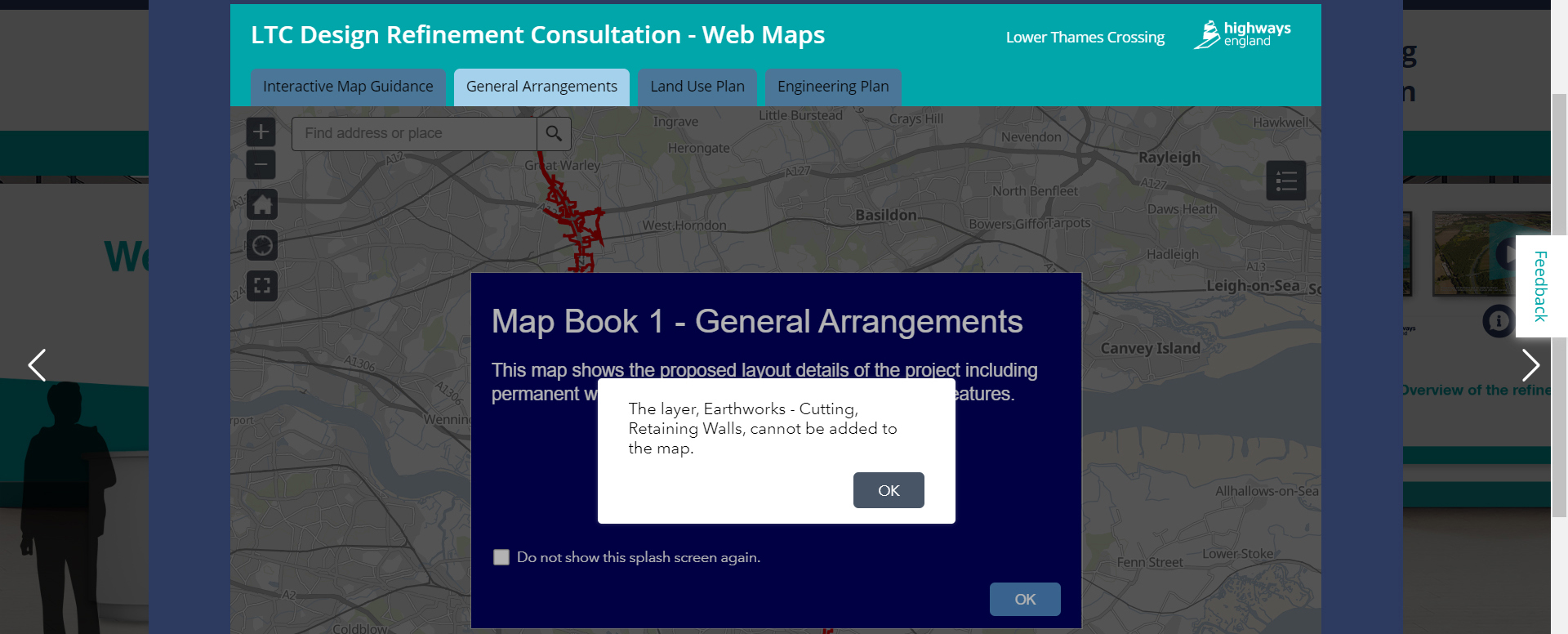
Task: Switch to Engineering Plan tab
Action: tap(833, 87)
